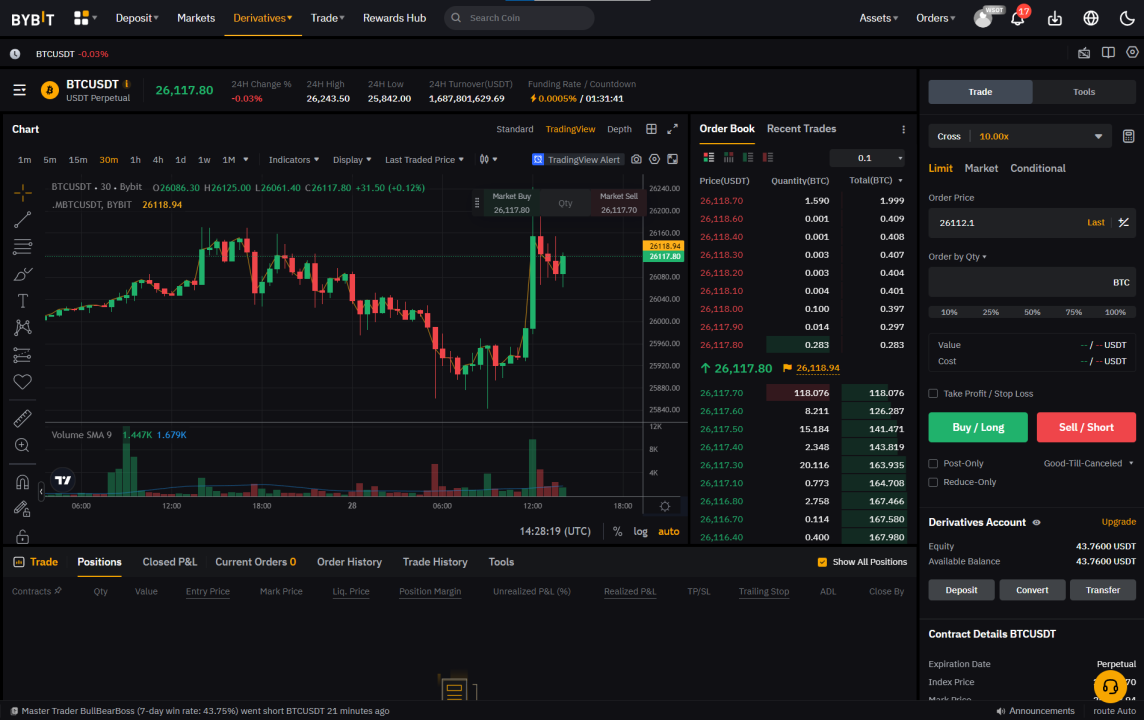Viewport: 1144px width, 720px height.
Task: Open the notifications bell
Action: point(1017,18)
